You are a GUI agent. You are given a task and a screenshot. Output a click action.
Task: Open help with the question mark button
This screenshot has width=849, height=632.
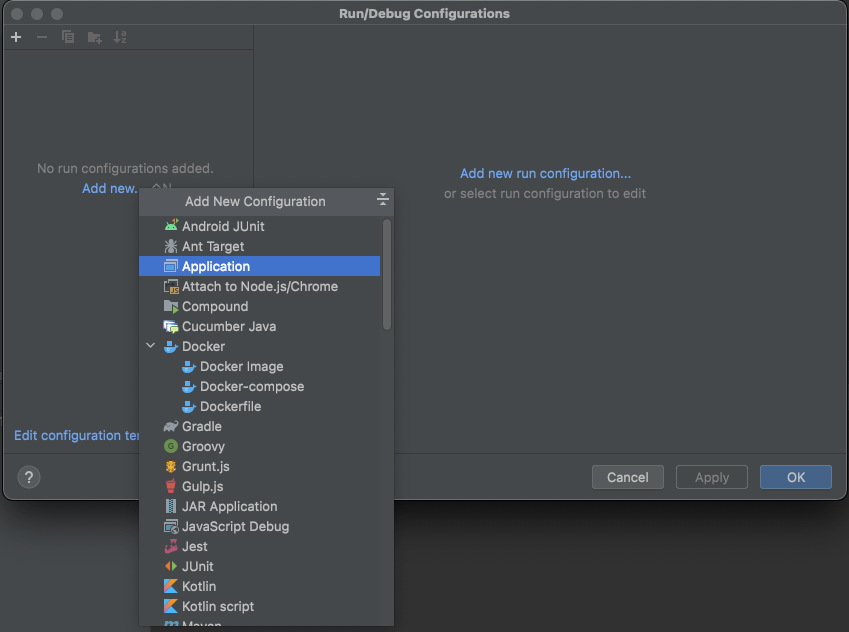(29, 477)
